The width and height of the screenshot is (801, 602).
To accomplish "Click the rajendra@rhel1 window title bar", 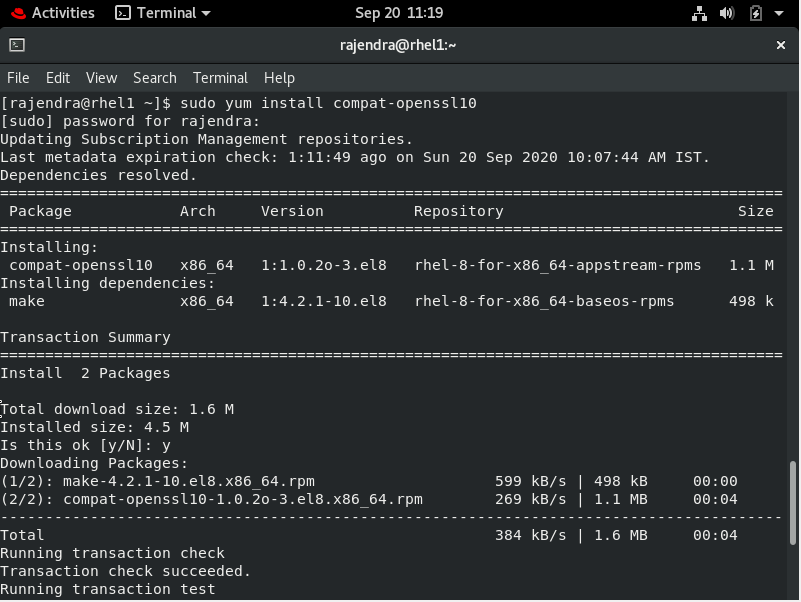I will coord(399,45).
